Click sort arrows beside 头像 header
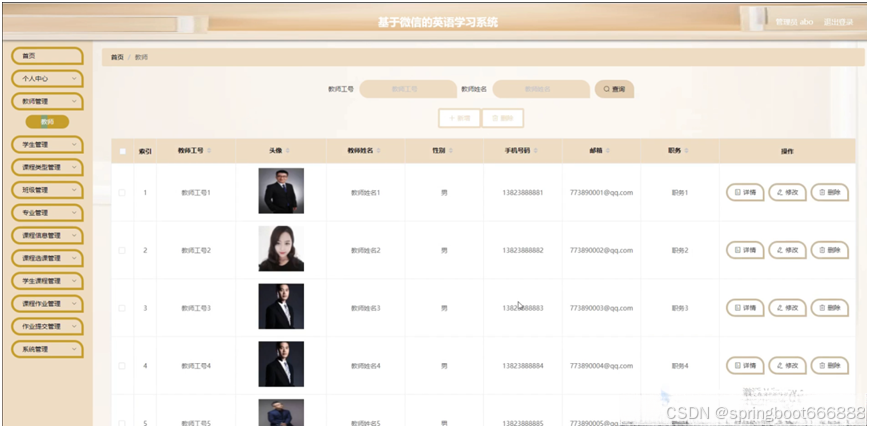 pos(288,151)
